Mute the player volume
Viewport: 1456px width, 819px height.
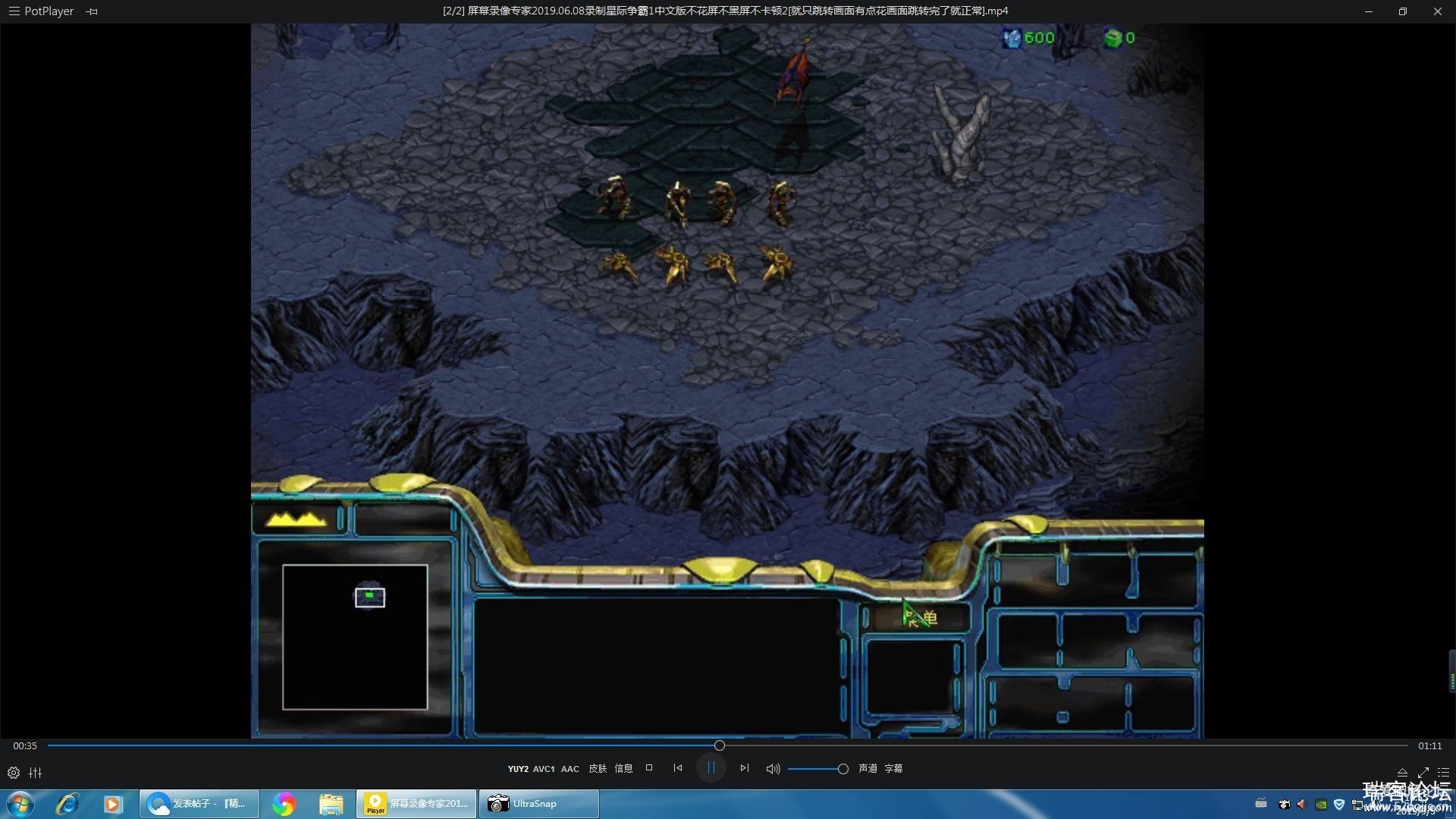point(773,769)
